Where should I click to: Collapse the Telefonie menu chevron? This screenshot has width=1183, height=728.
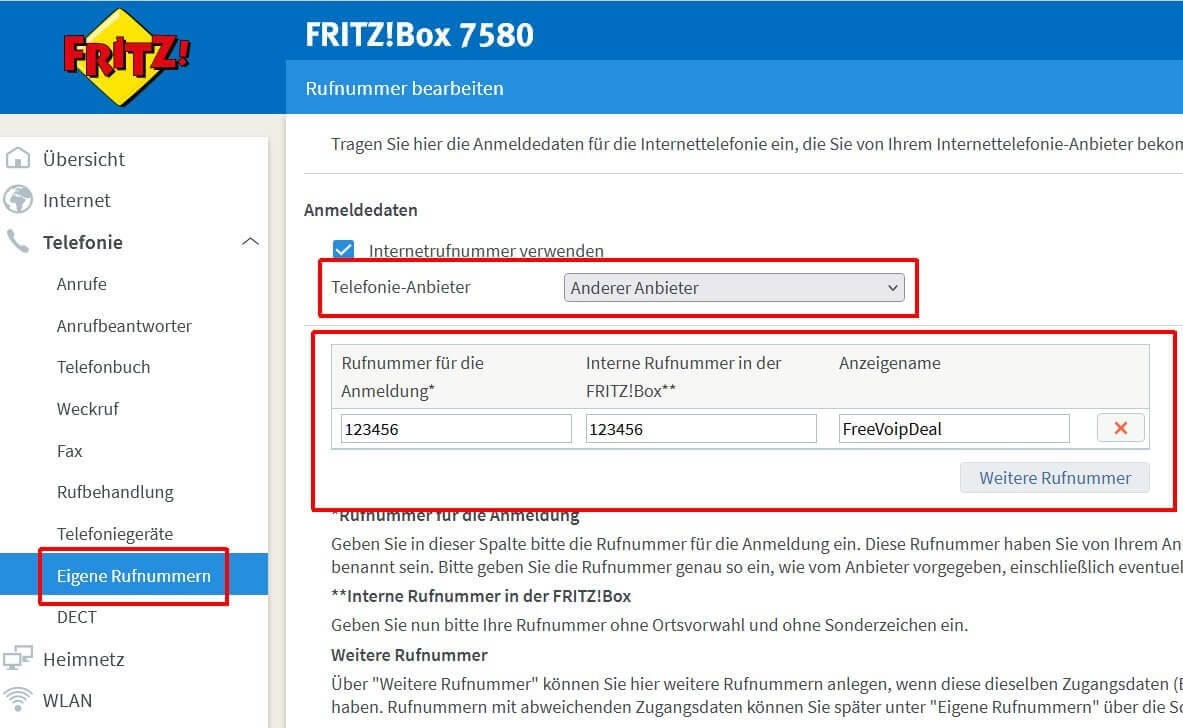point(250,241)
